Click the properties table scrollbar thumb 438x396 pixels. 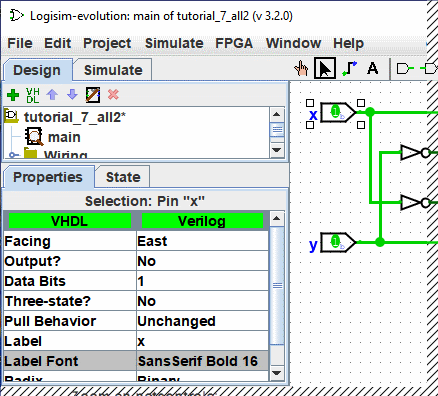277,285
